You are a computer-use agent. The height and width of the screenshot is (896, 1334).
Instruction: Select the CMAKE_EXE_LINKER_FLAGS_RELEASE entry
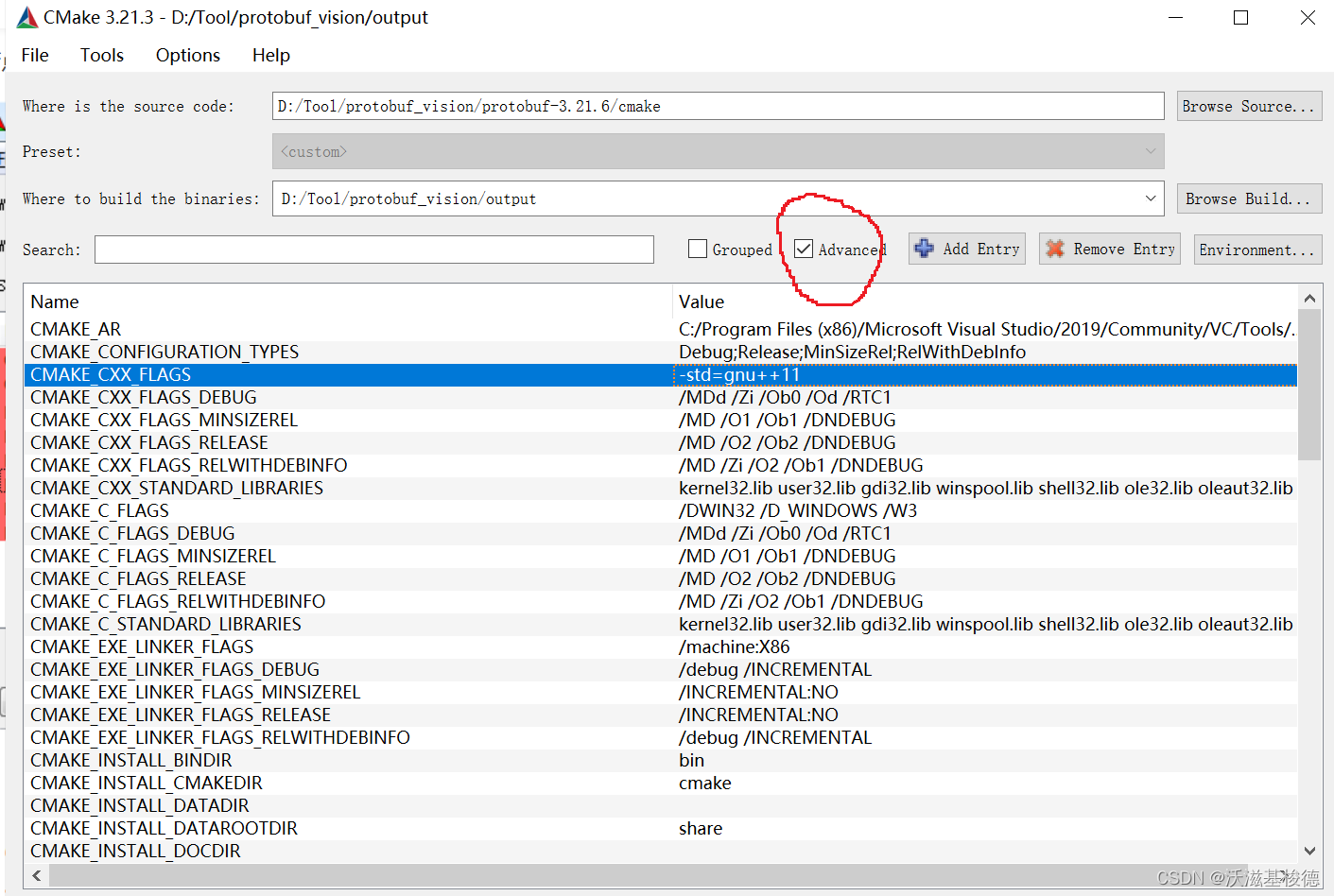pyautogui.click(x=181, y=715)
